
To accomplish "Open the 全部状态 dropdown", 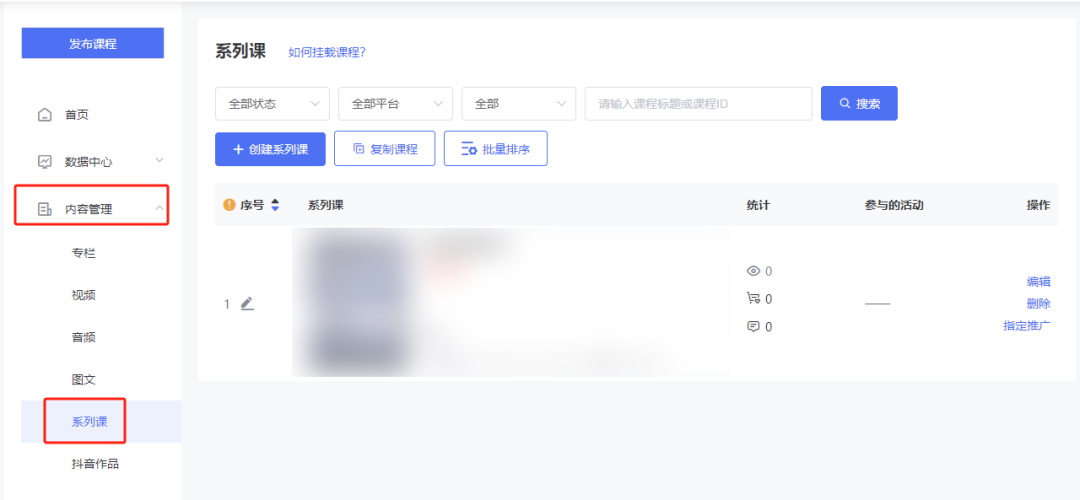I will (273, 104).
